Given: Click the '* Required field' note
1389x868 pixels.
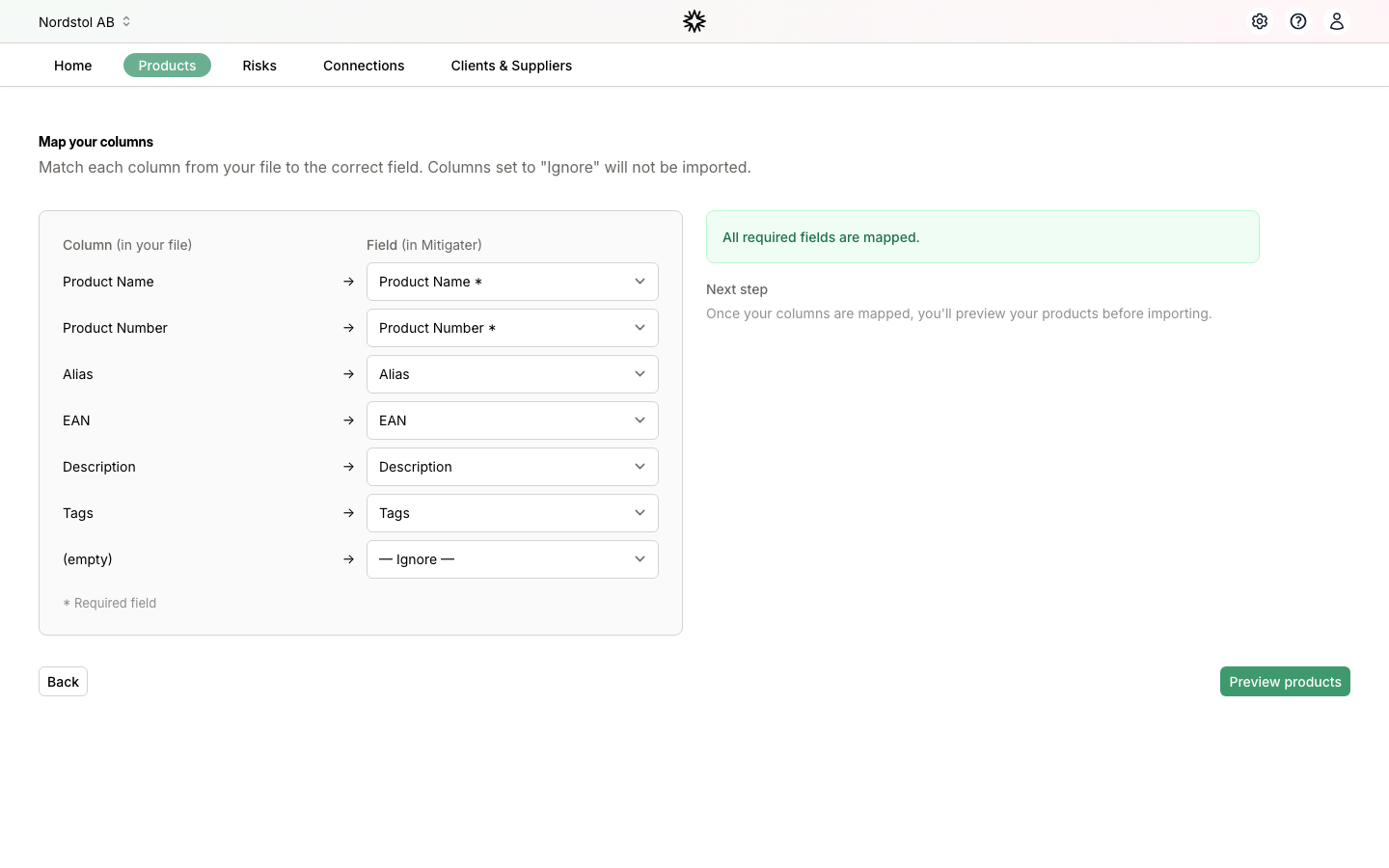Looking at the screenshot, I should click(x=109, y=603).
